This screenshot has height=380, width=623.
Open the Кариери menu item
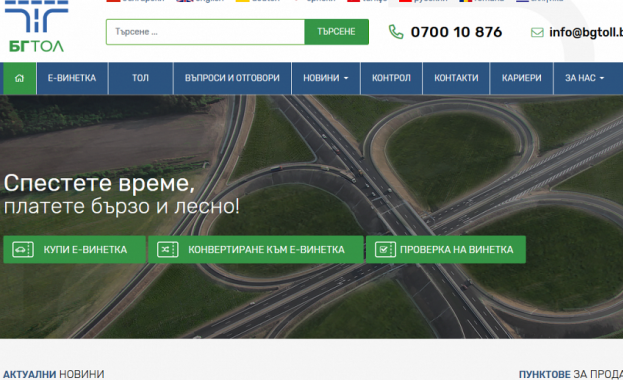[522, 78]
